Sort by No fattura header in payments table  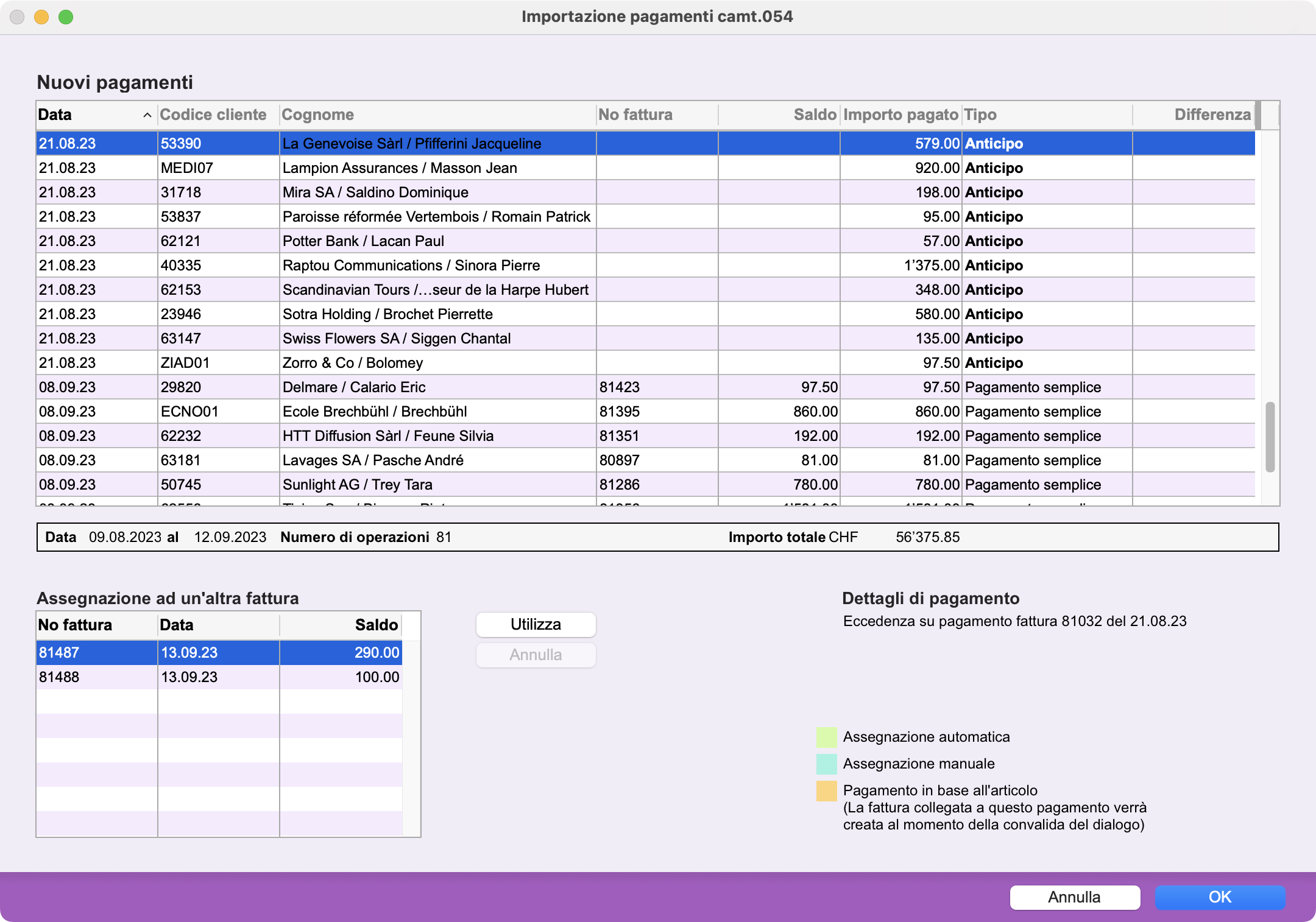pyautogui.click(x=657, y=114)
